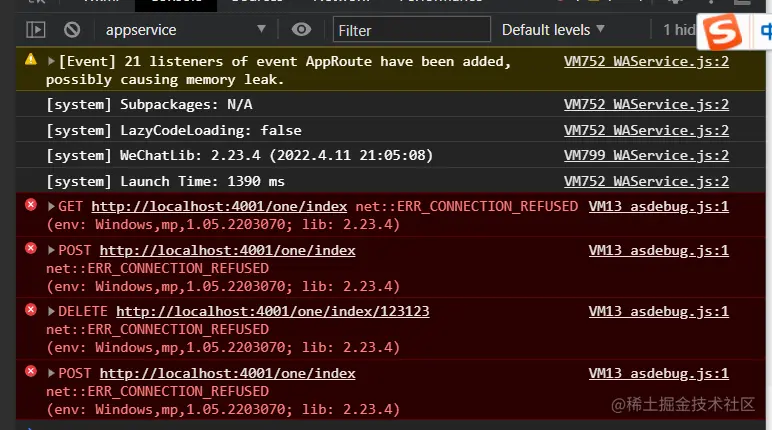The height and width of the screenshot is (430, 772).
Task: Expand the DELETE request error entry
Action: point(51,311)
